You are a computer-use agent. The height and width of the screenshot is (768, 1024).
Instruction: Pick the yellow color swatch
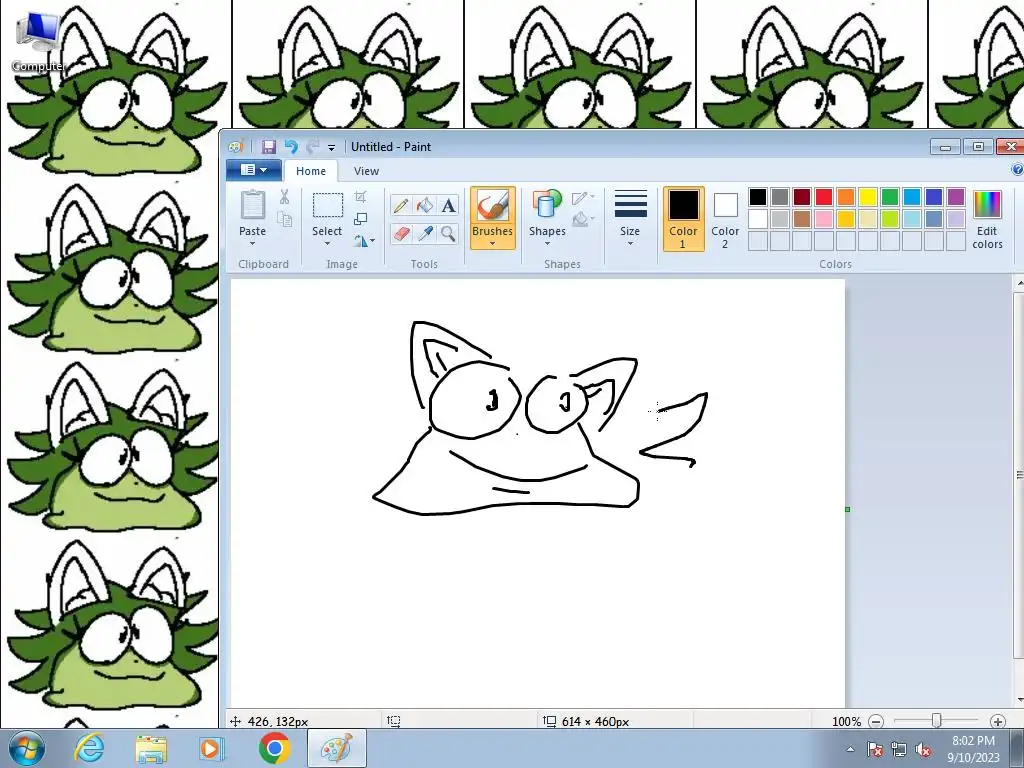click(x=867, y=197)
